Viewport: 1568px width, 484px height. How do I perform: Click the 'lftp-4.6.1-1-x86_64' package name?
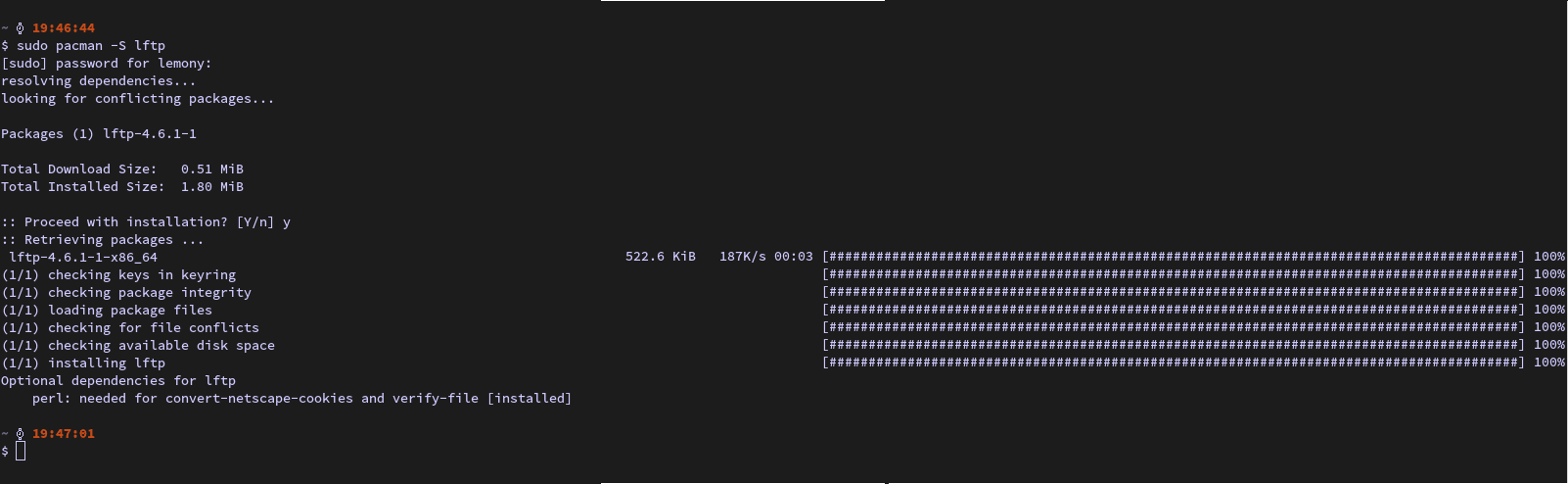[83, 258]
